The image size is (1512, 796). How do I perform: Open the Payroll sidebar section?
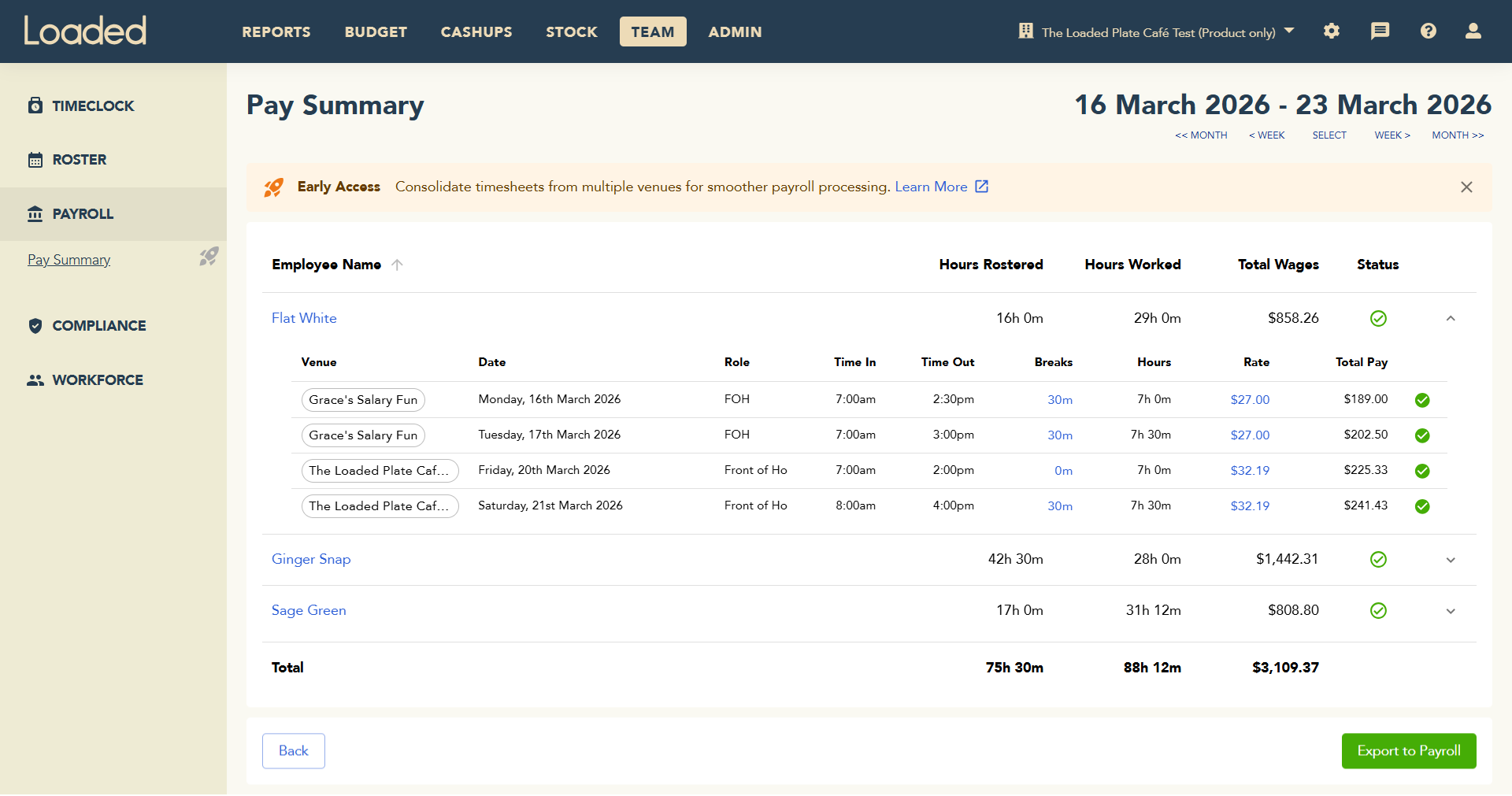coord(113,214)
